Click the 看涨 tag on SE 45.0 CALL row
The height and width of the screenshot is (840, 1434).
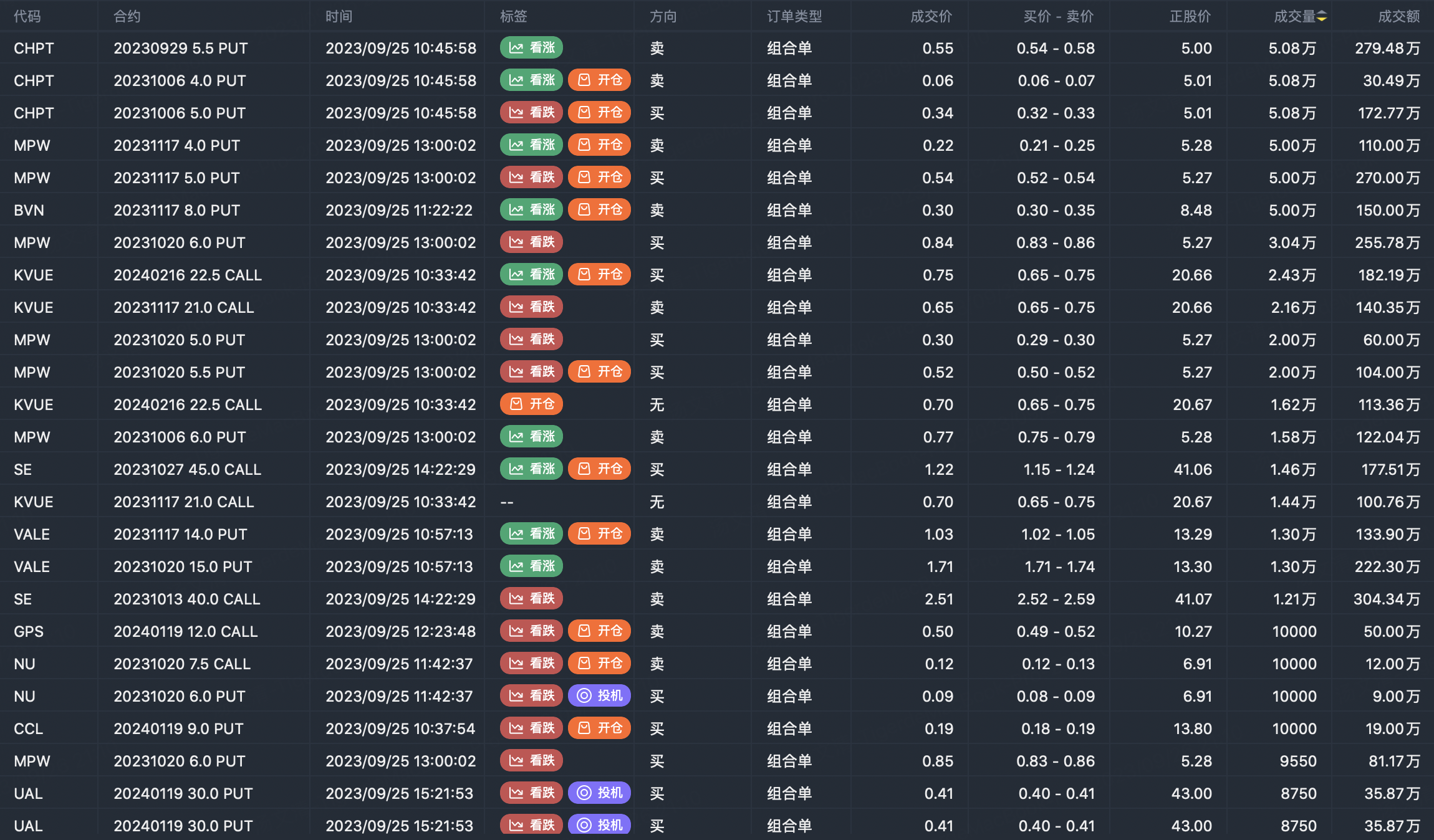531,469
